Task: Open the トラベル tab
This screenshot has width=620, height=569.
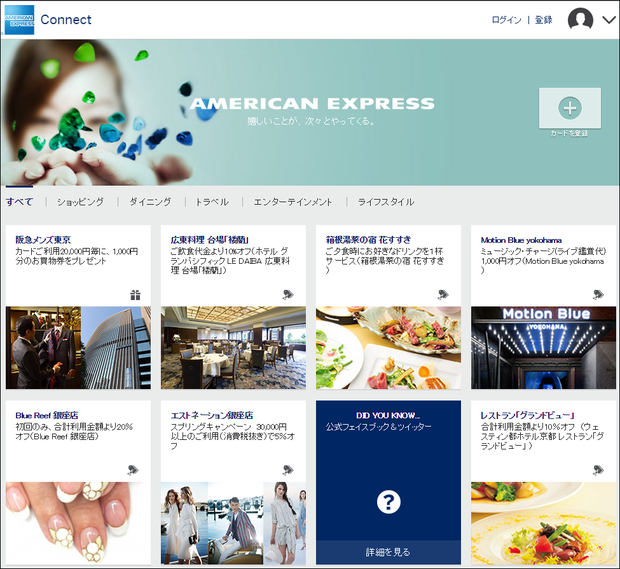Action: click(x=212, y=202)
